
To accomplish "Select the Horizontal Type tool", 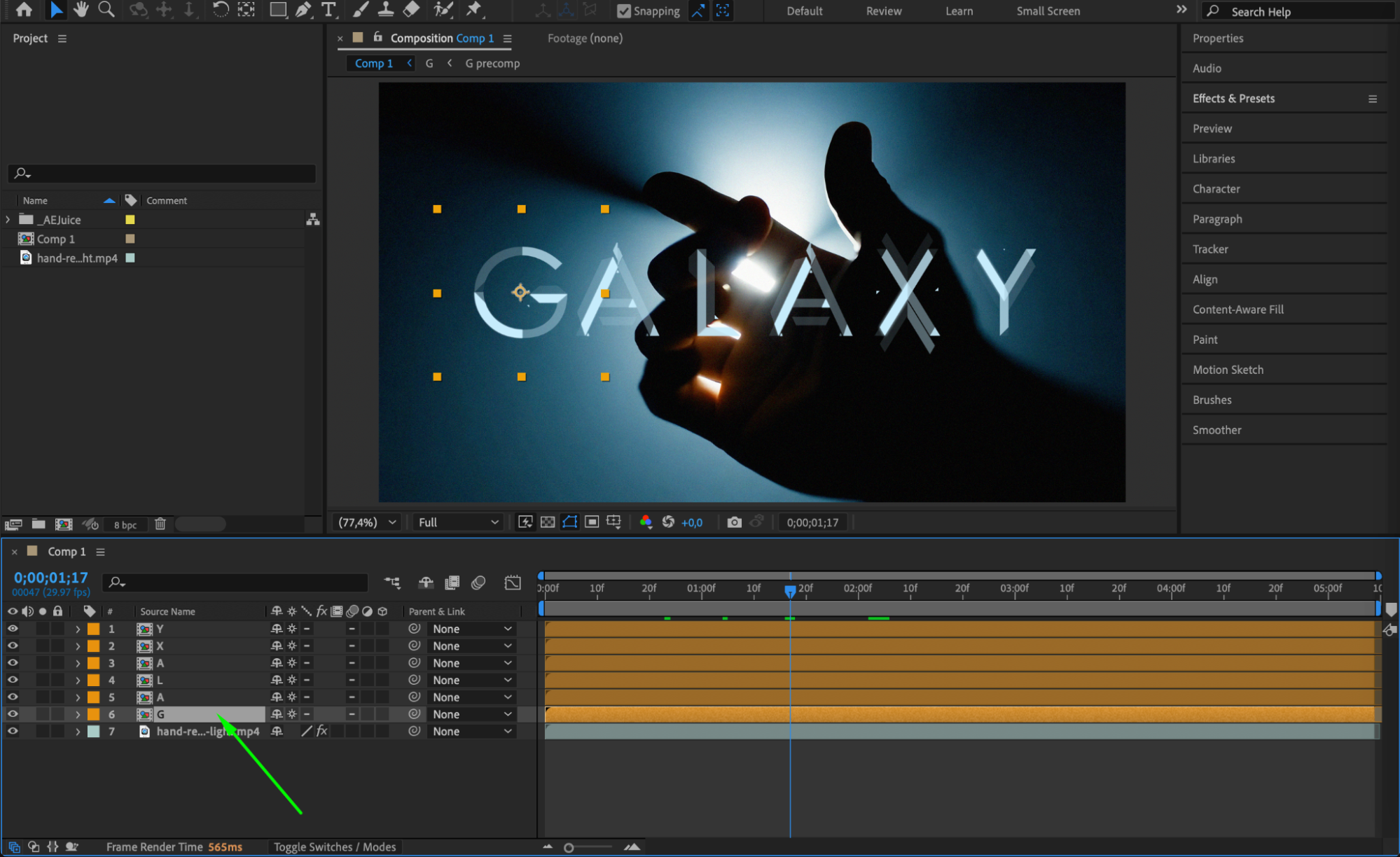I will 328,10.
